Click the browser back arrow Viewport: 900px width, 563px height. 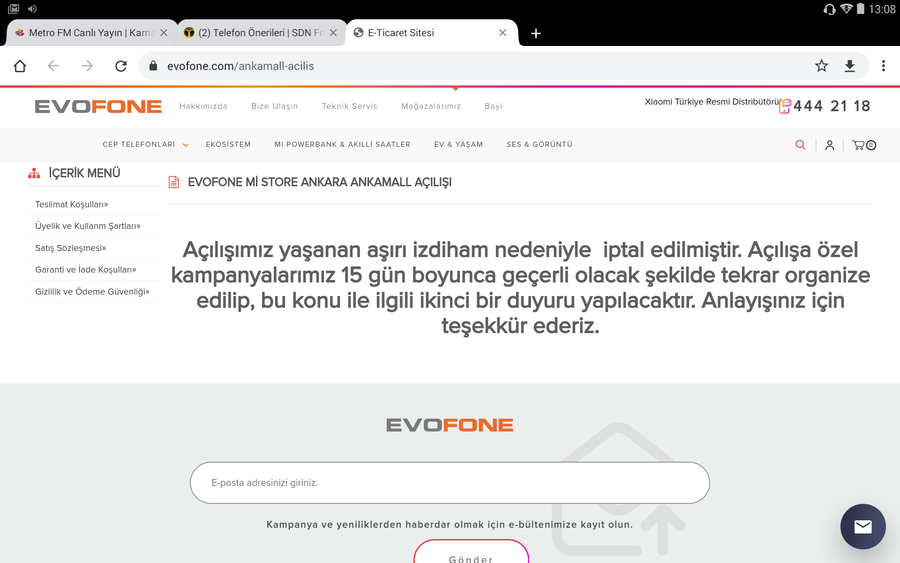tap(53, 66)
